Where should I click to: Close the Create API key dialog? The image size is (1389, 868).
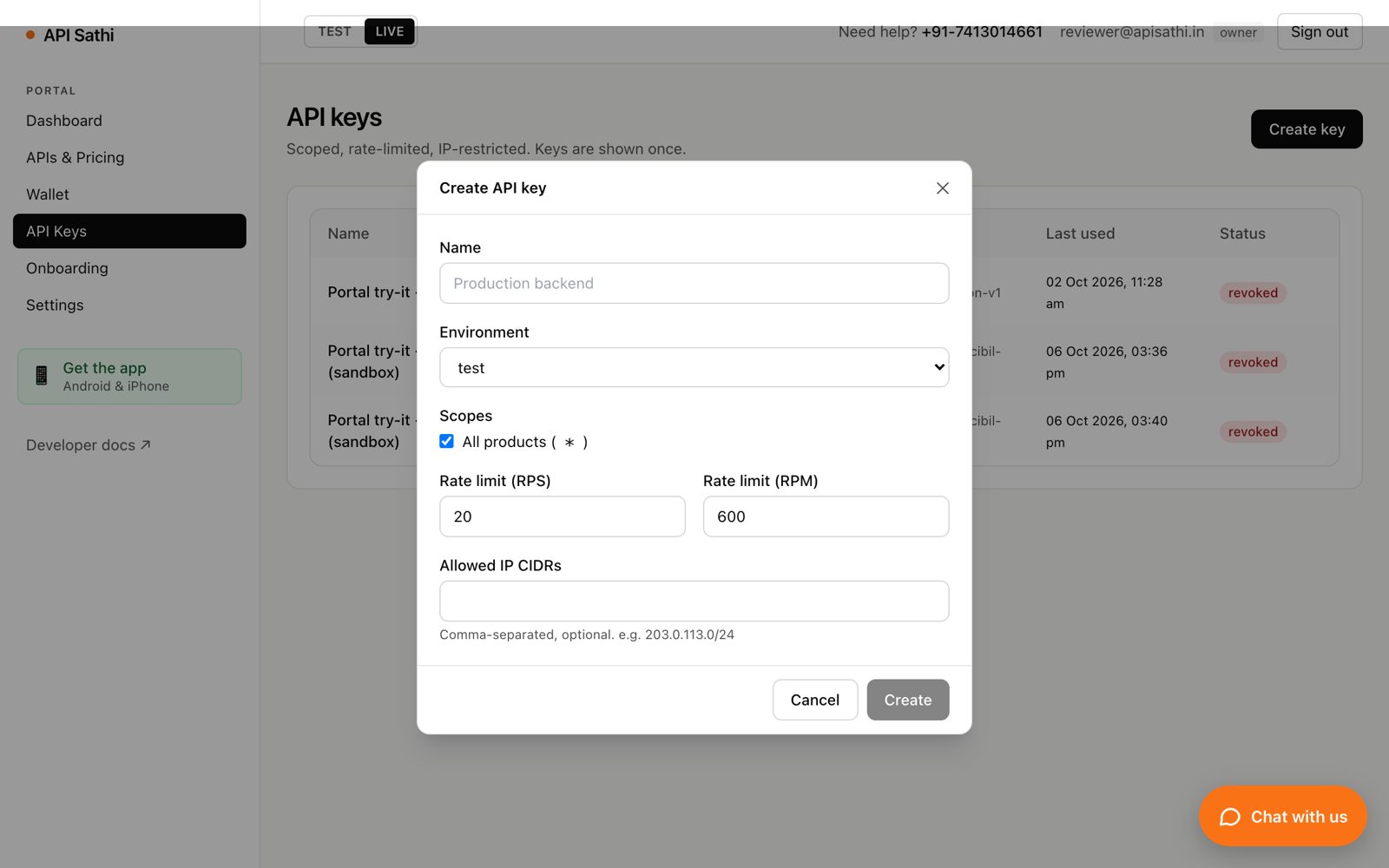(x=942, y=188)
